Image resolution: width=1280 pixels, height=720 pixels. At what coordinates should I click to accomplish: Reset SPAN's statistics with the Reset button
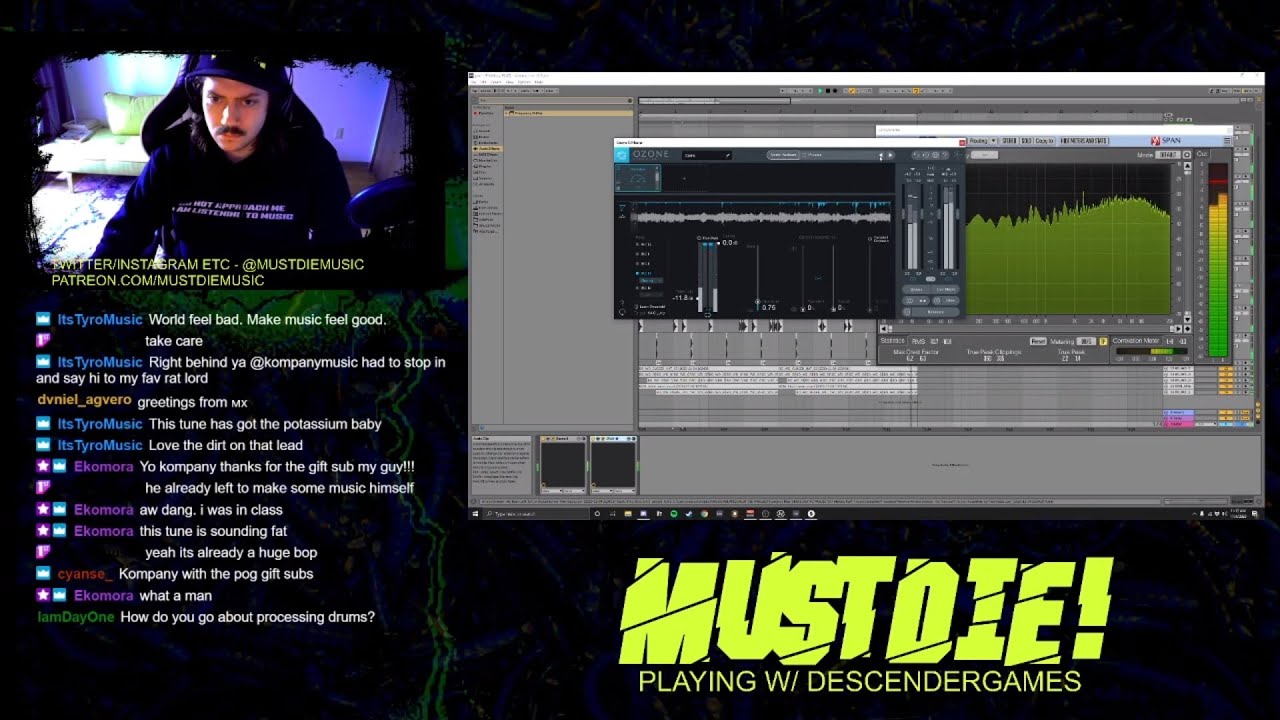point(1038,341)
